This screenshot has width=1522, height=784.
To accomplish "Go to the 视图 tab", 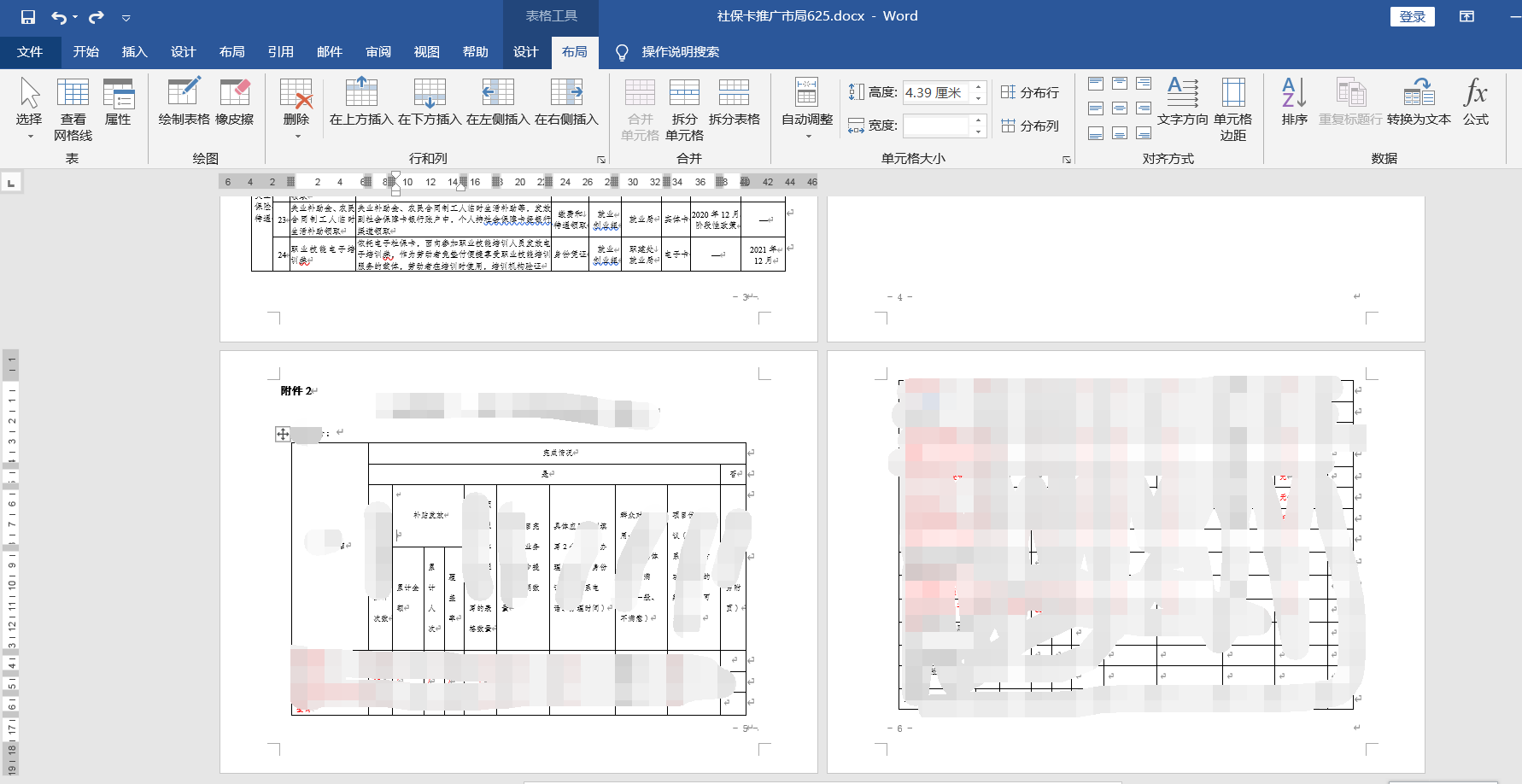I will pos(427,52).
